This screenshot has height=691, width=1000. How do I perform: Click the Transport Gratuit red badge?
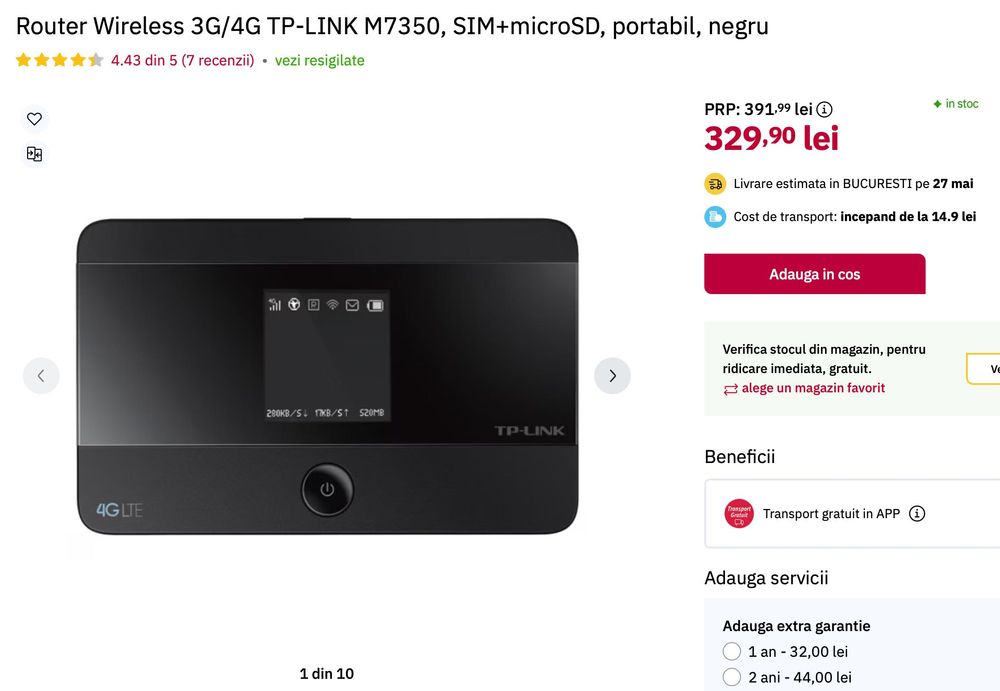point(739,514)
